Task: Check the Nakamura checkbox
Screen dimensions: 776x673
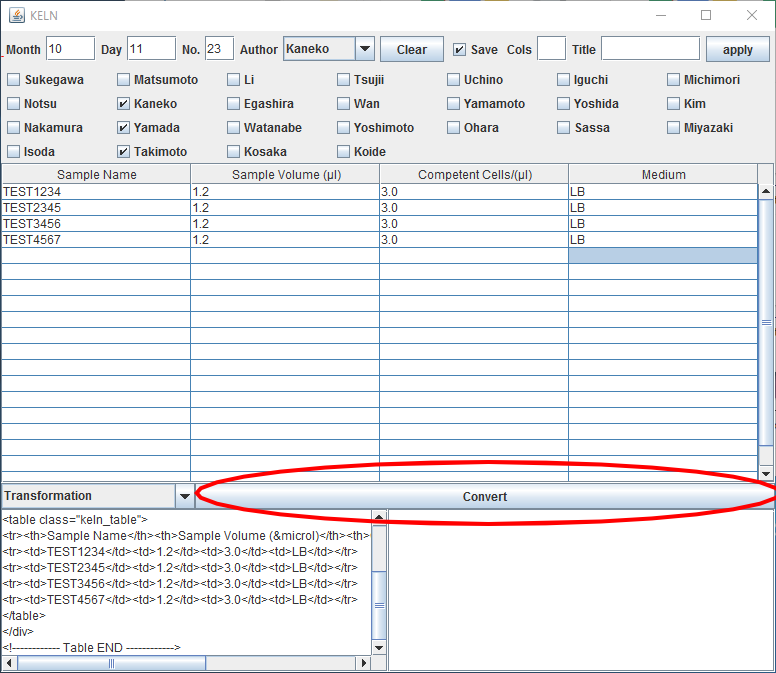Action: (14, 128)
